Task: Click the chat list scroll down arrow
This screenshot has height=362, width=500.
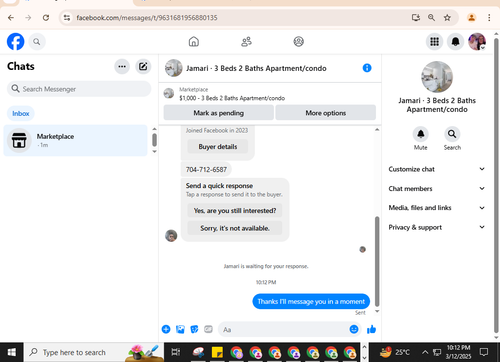Action: point(154,151)
